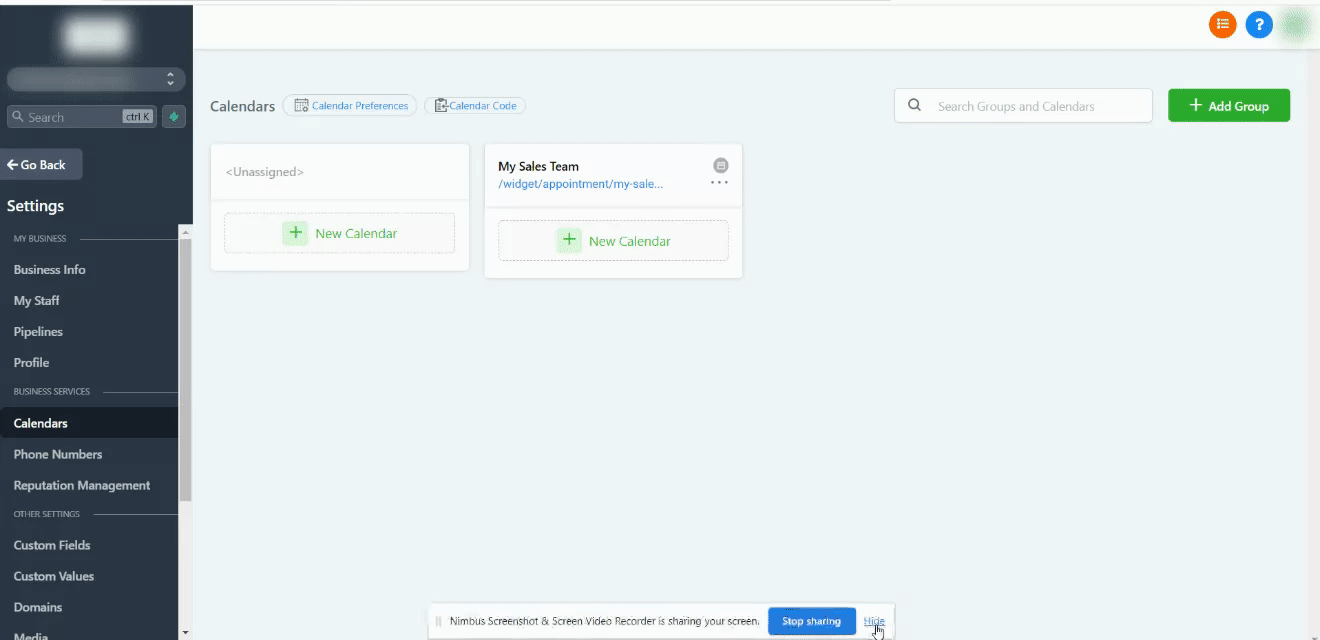Click the sidebar scrollbar down arrow
This screenshot has height=640, width=1320.
click(x=185, y=633)
